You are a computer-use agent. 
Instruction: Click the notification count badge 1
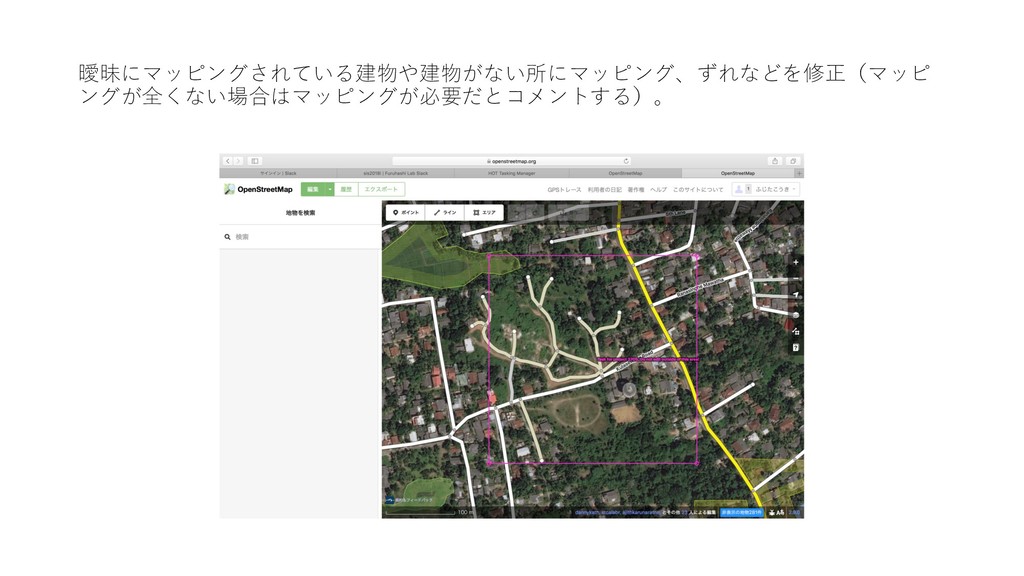coord(748,189)
